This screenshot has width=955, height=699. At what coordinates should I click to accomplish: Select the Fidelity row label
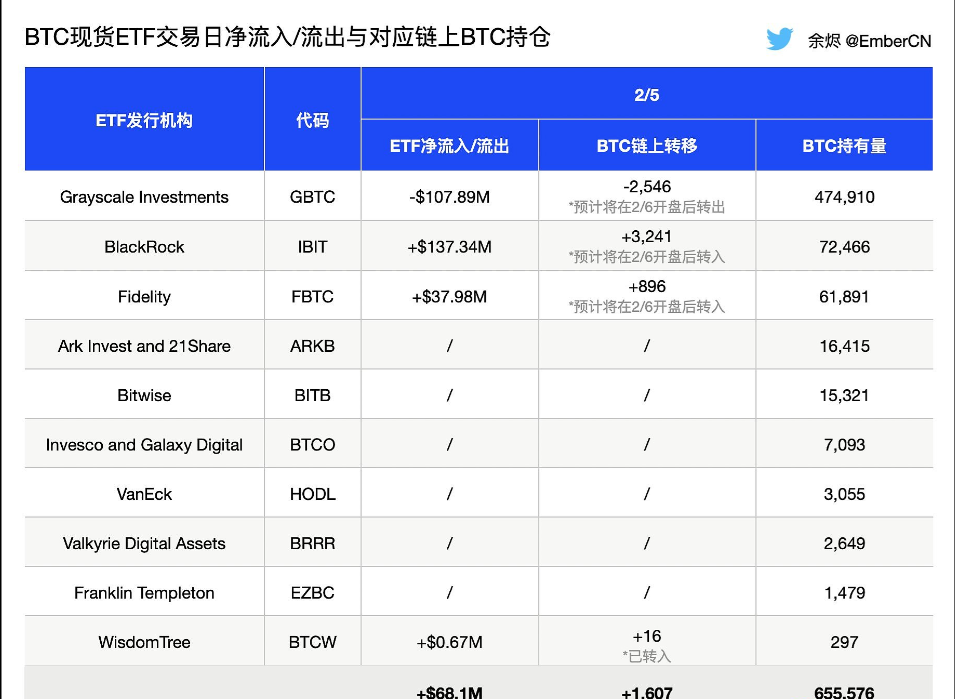pyautogui.click(x=143, y=295)
